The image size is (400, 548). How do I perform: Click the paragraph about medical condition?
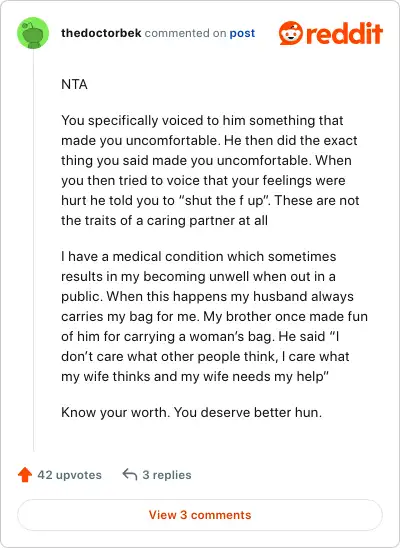pos(214,317)
